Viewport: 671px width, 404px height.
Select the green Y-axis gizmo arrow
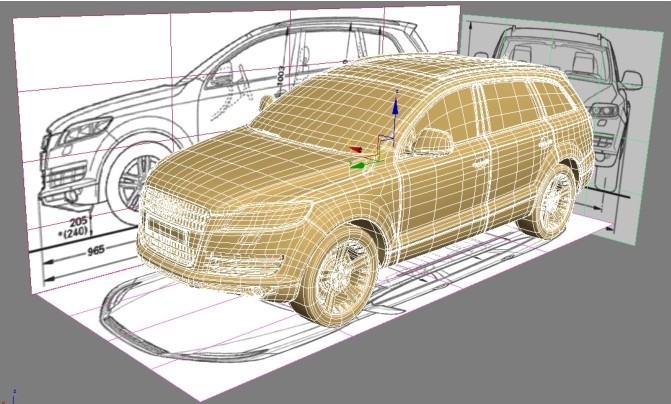(x=357, y=165)
